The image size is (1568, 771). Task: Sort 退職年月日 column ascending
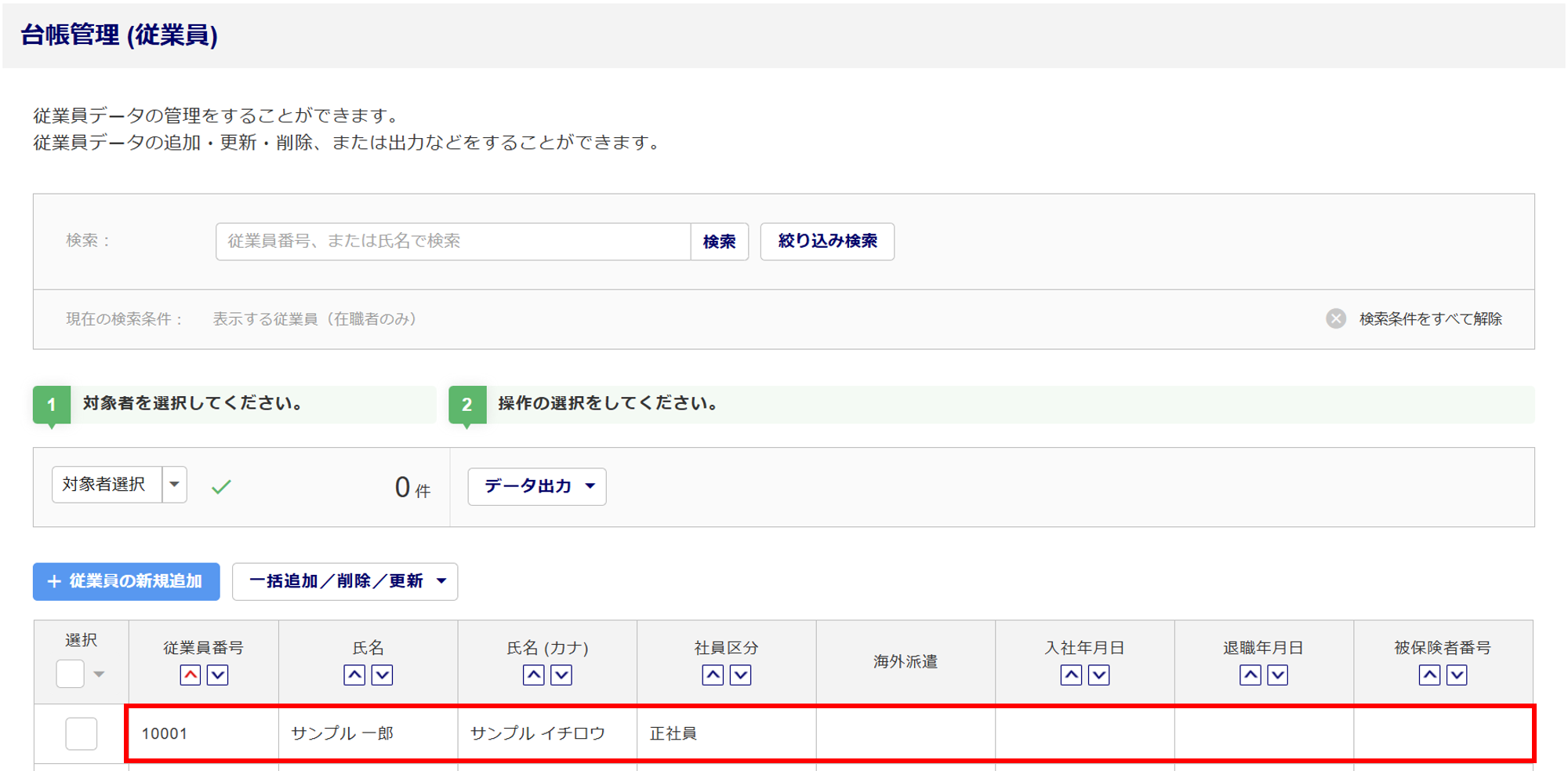(x=1250, y=675)
